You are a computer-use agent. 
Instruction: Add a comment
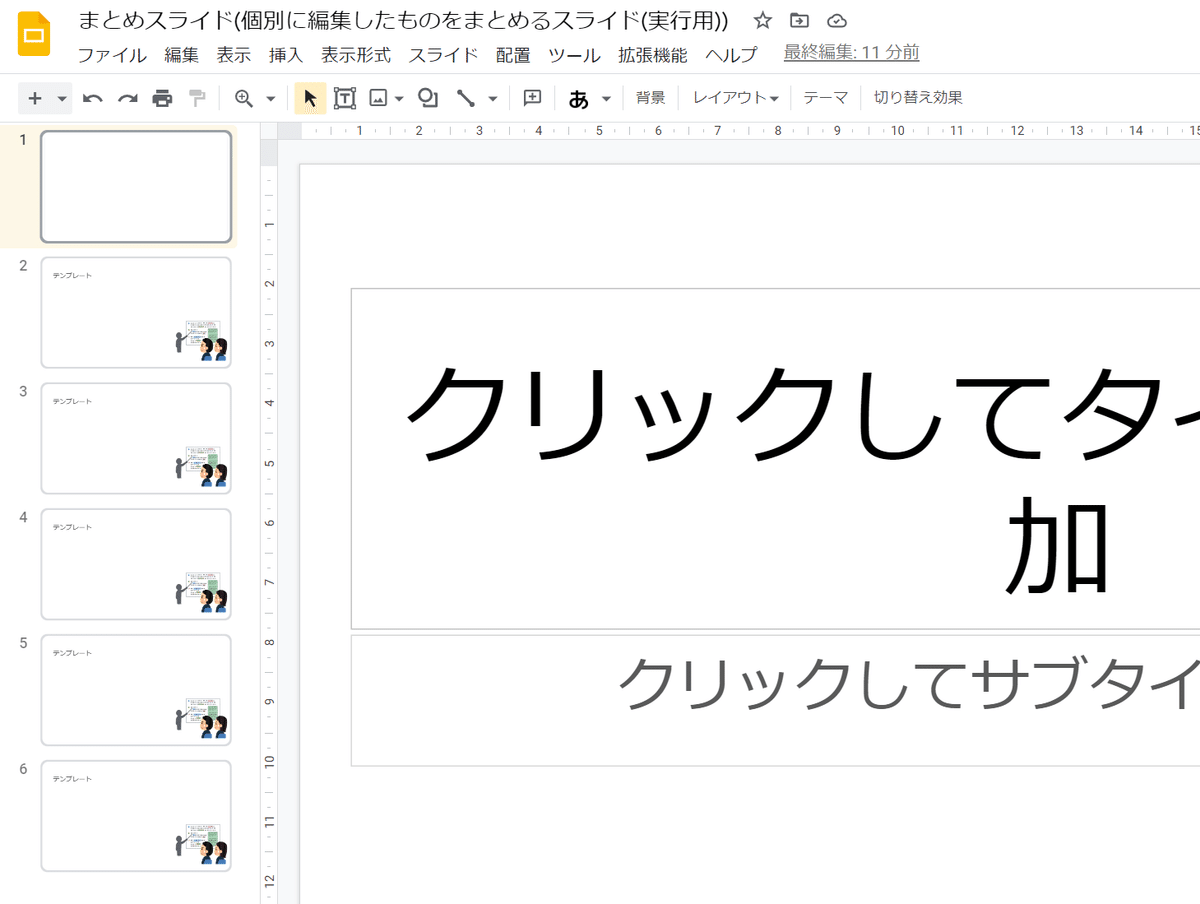533,98
